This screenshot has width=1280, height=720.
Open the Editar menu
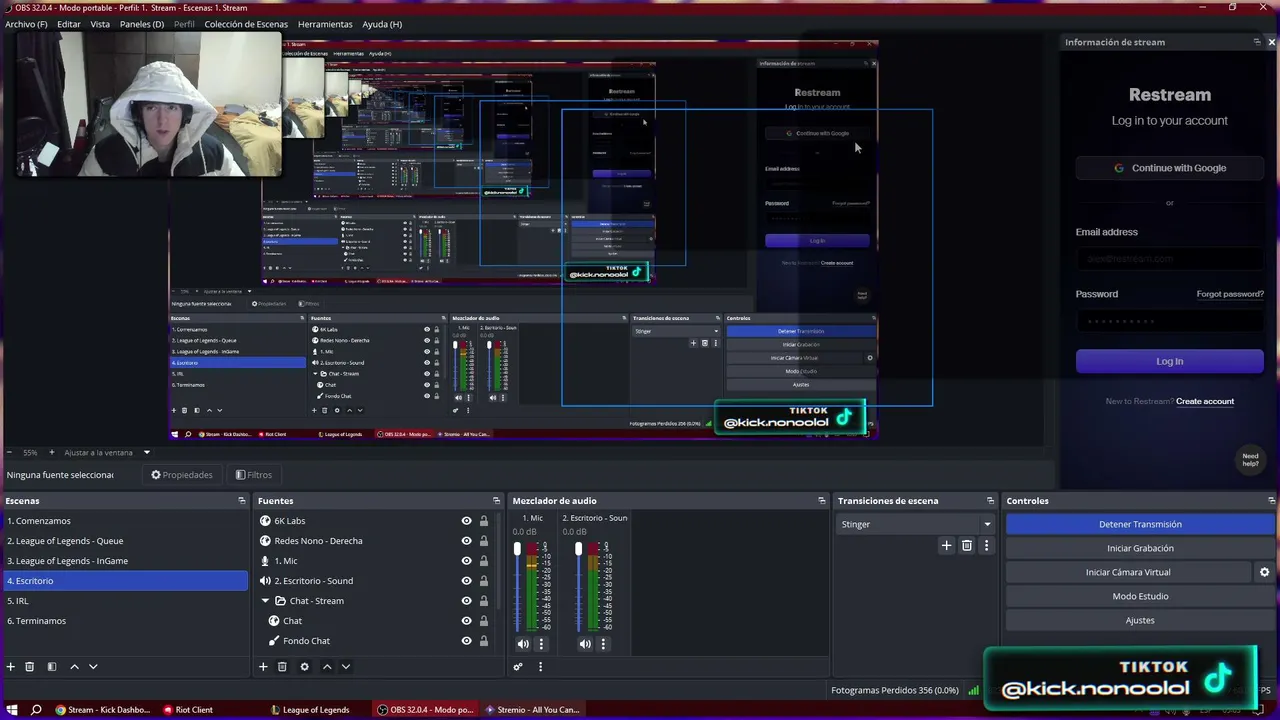pyautogui.click(x=69, y=24)
